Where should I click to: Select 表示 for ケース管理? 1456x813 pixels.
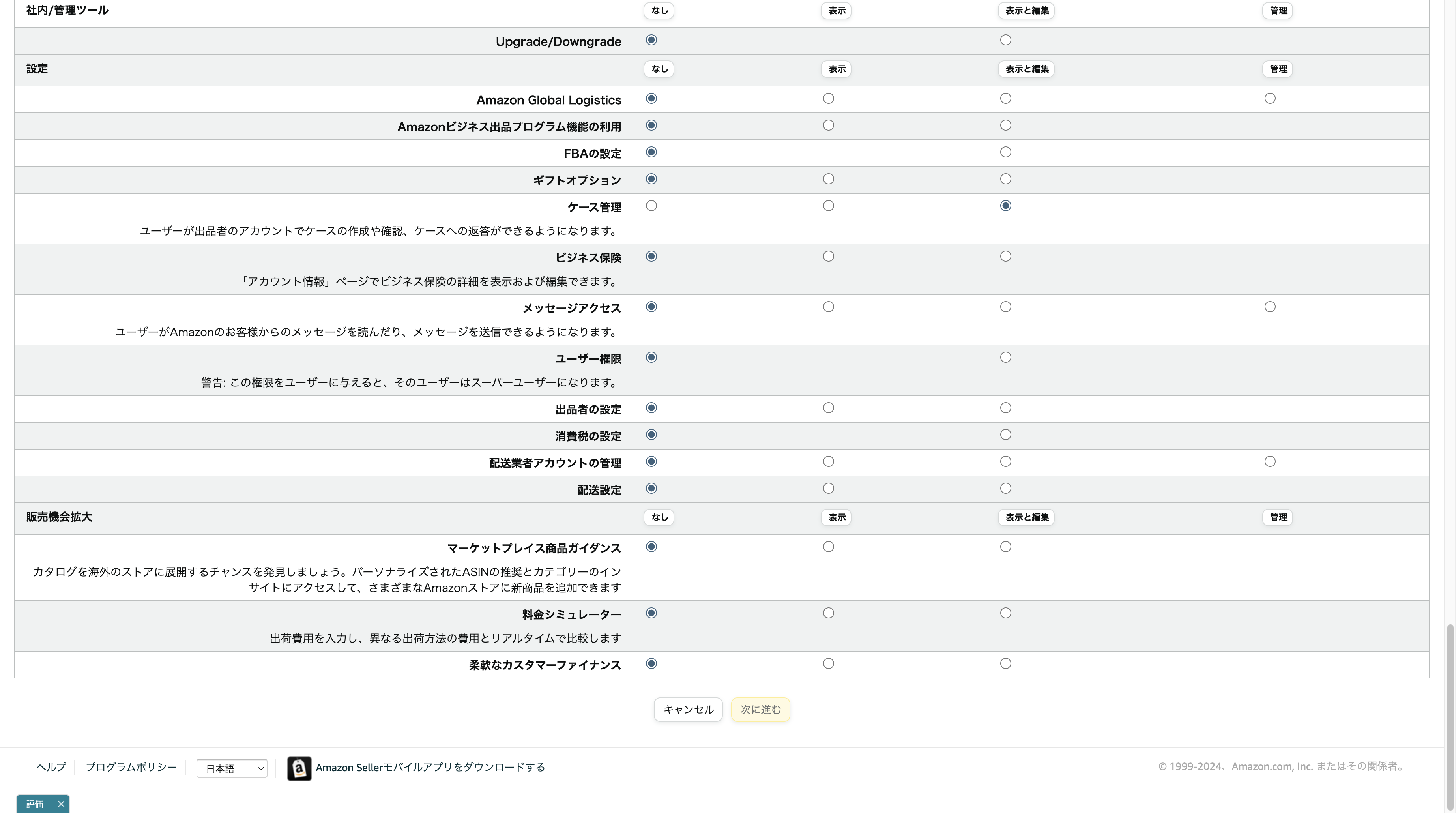point(829,206)
